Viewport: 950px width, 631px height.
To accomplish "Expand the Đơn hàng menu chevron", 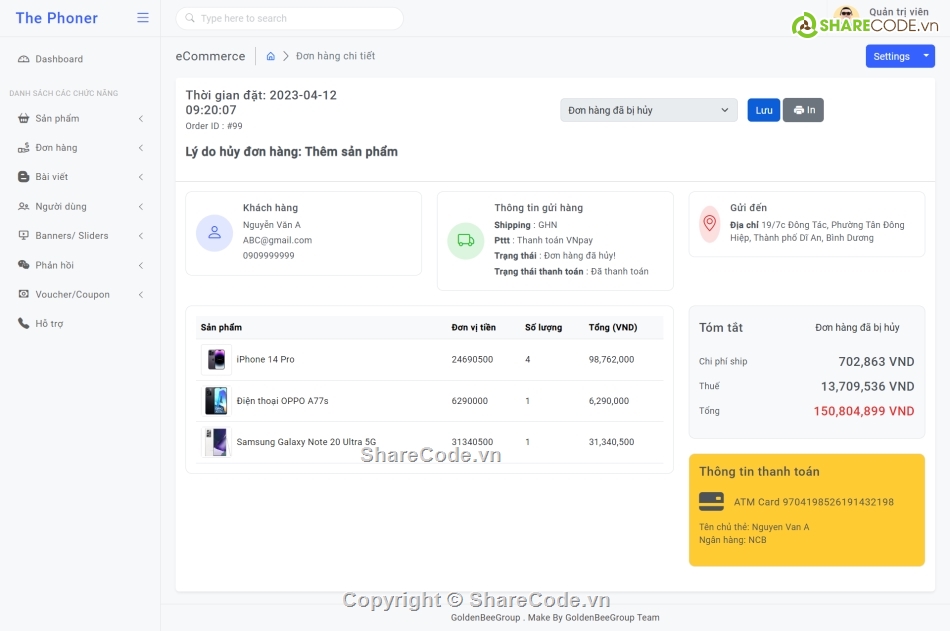I will pyautogui.click(x=141, y=147).
